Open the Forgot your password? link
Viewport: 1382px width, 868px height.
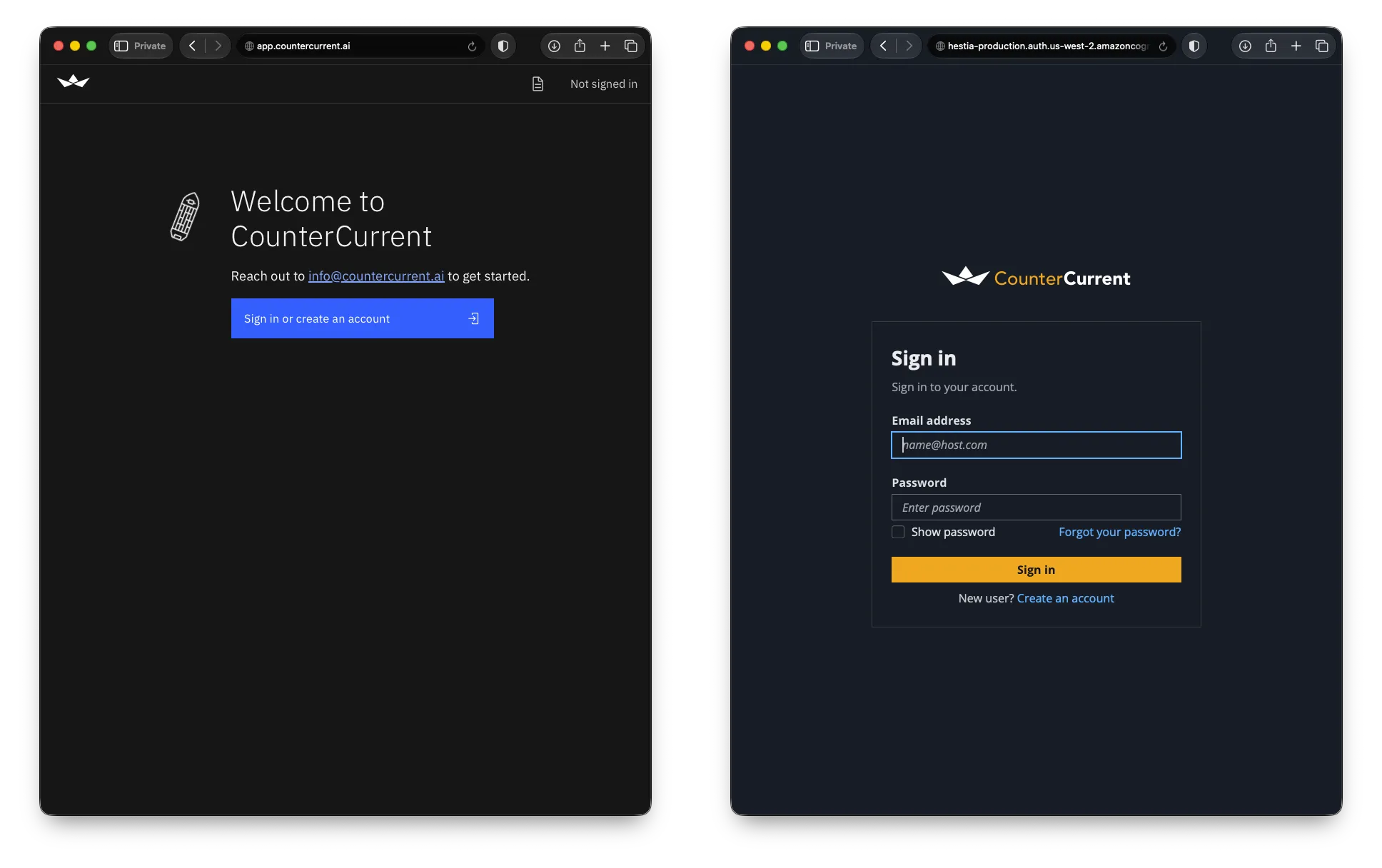(1119, 532)
